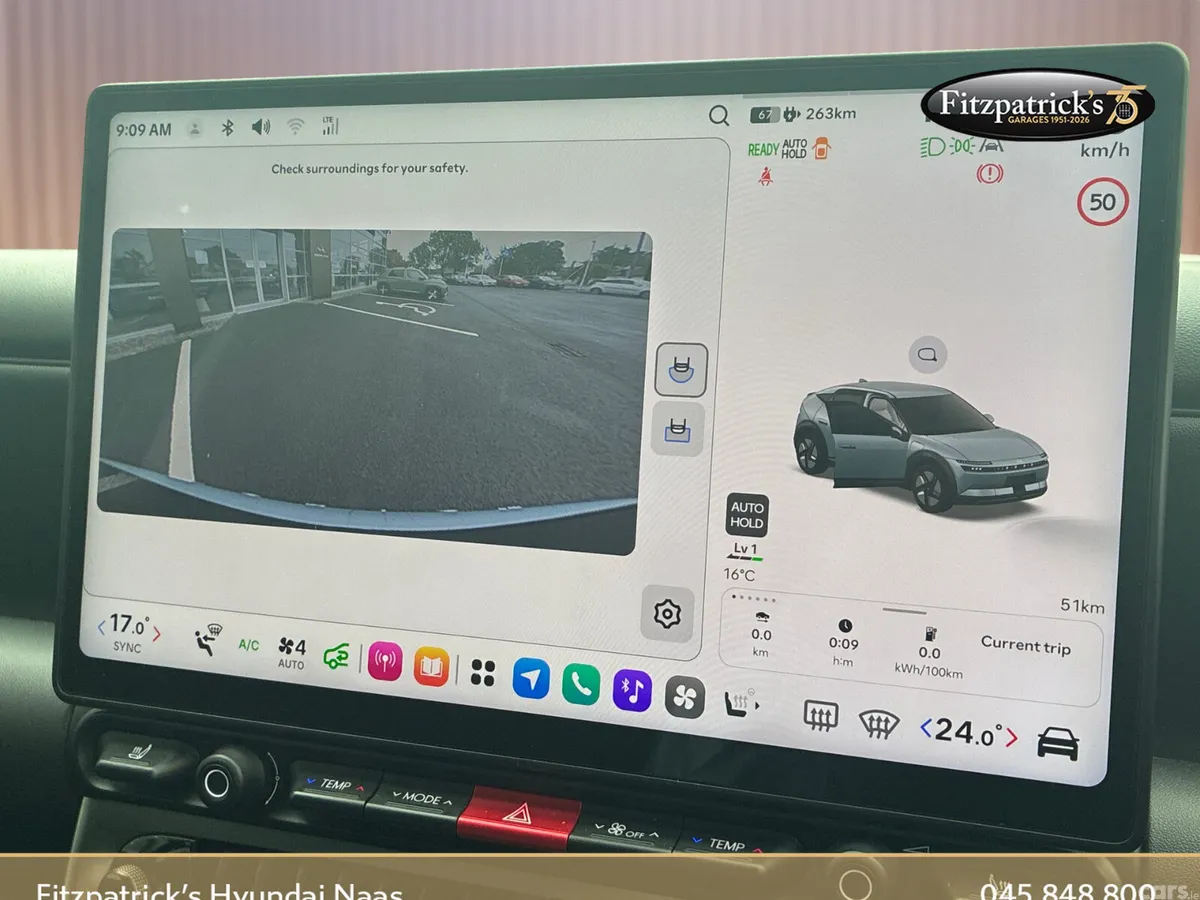The height and width of the screenshot is (900, 1200).
Task: Open the phone app
Action: point(580,685)
